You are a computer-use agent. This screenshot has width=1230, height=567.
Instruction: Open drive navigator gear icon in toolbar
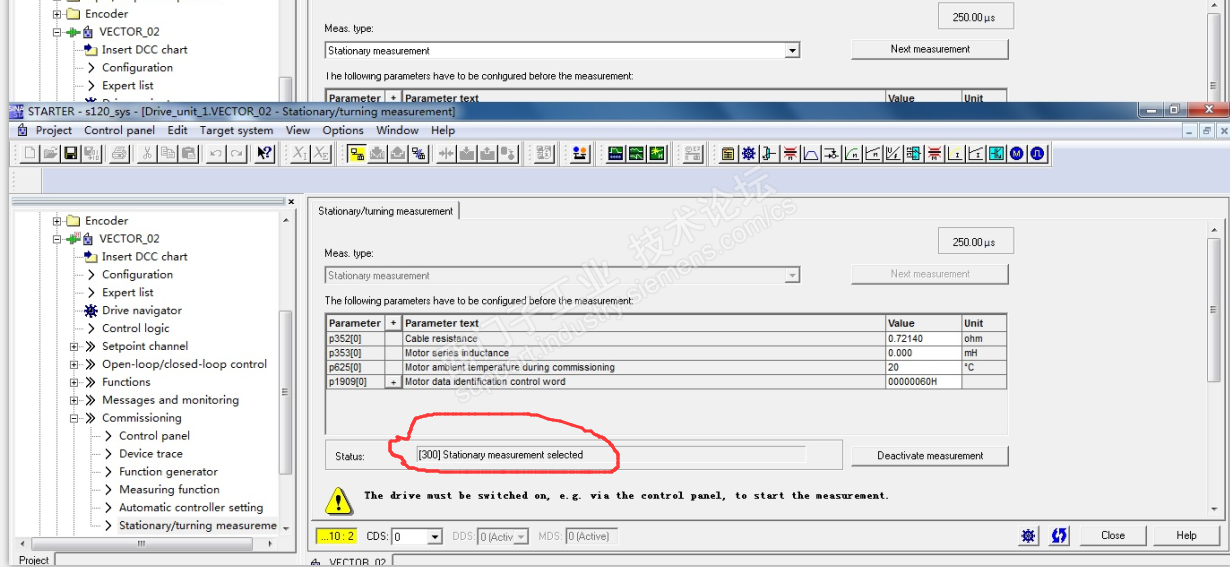749,153
